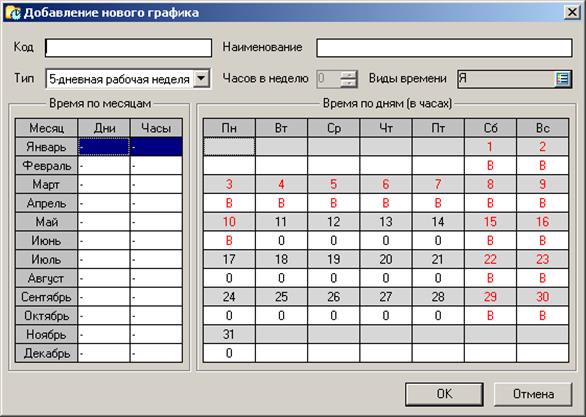Select calendar day 10 cell

click(229, 222)
